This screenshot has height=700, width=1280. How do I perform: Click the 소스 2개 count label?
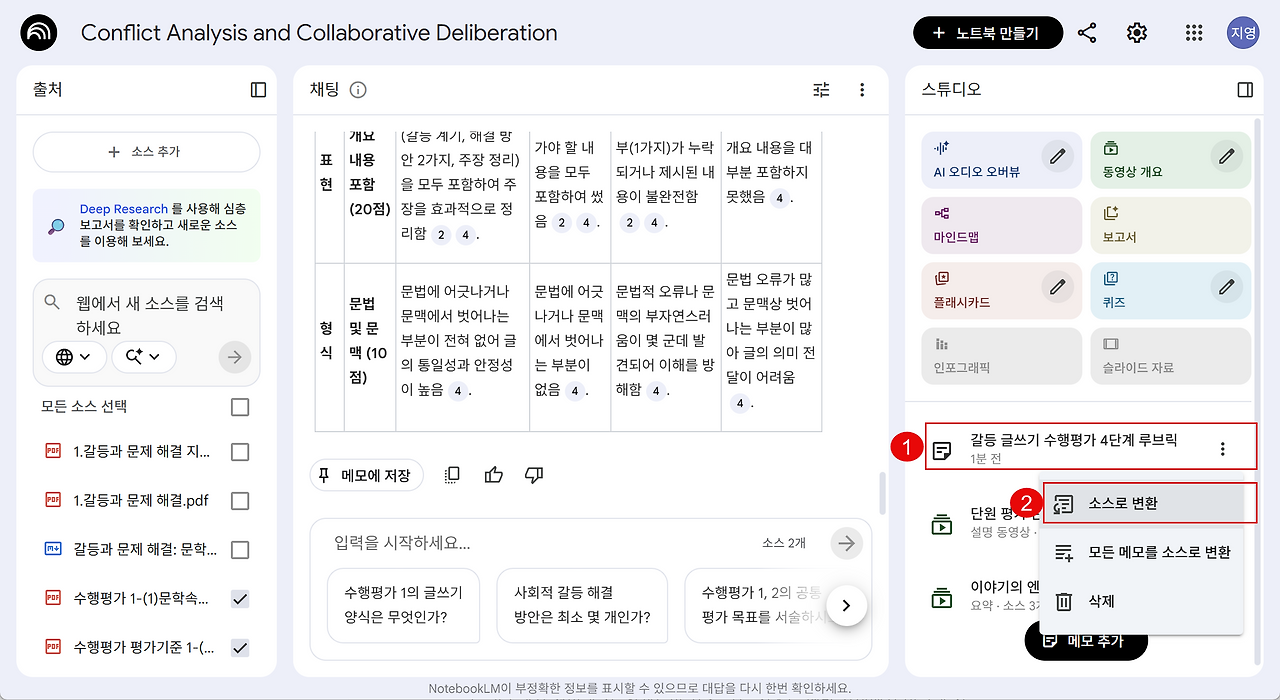tap(783, 543)
